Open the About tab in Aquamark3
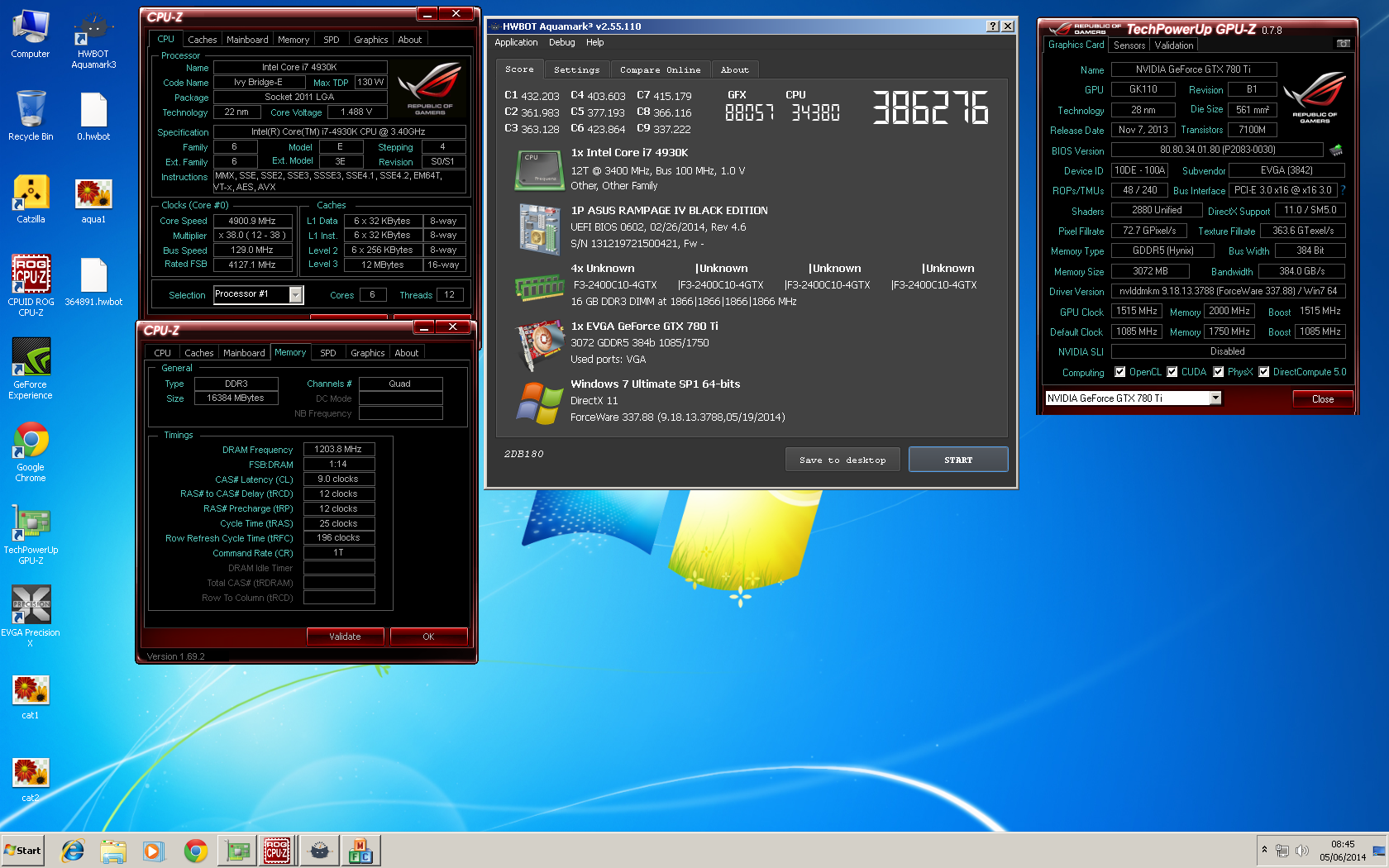The image size is (1389, 868). coord(734,70)
